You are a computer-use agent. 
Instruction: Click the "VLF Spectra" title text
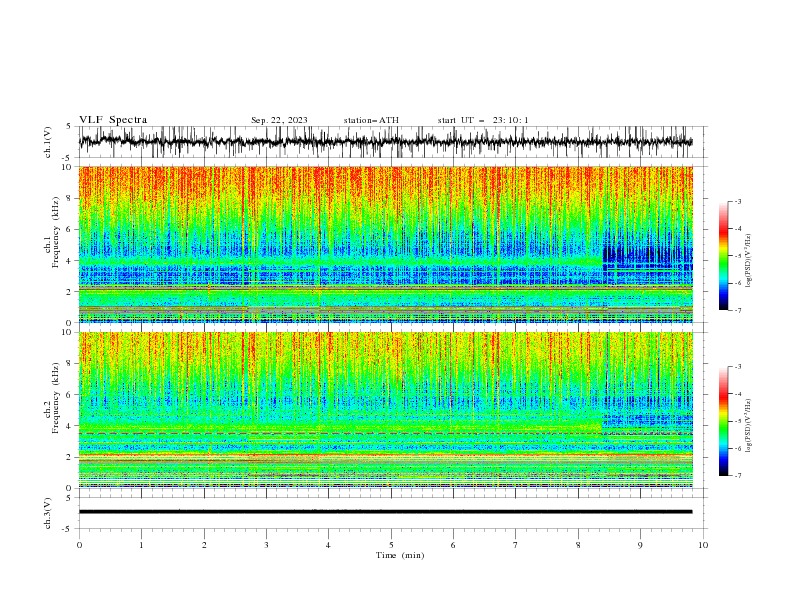(x=113, y=120)
